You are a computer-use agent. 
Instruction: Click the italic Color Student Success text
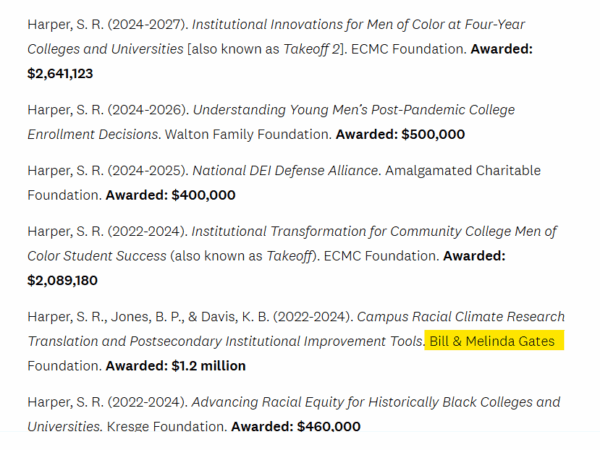tap(97, 256)
